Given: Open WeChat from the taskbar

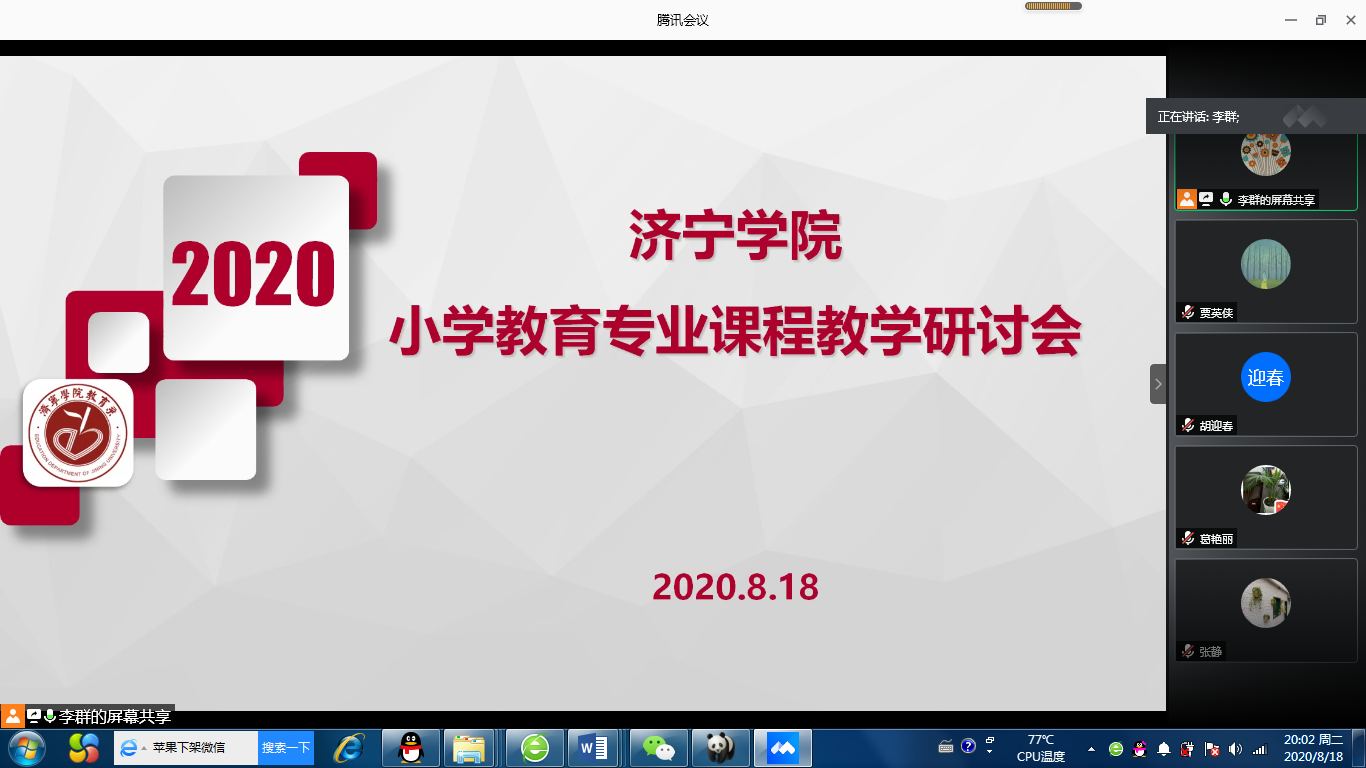Looking at the screenshot, I should [x=658, y=747].
